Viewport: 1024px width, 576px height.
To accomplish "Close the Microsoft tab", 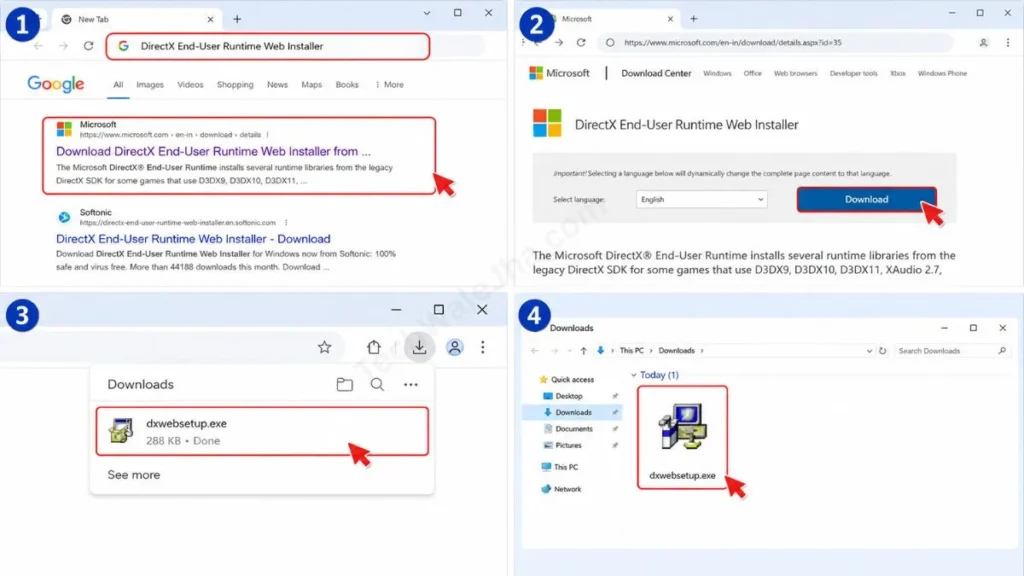I will tap(670, 19).
